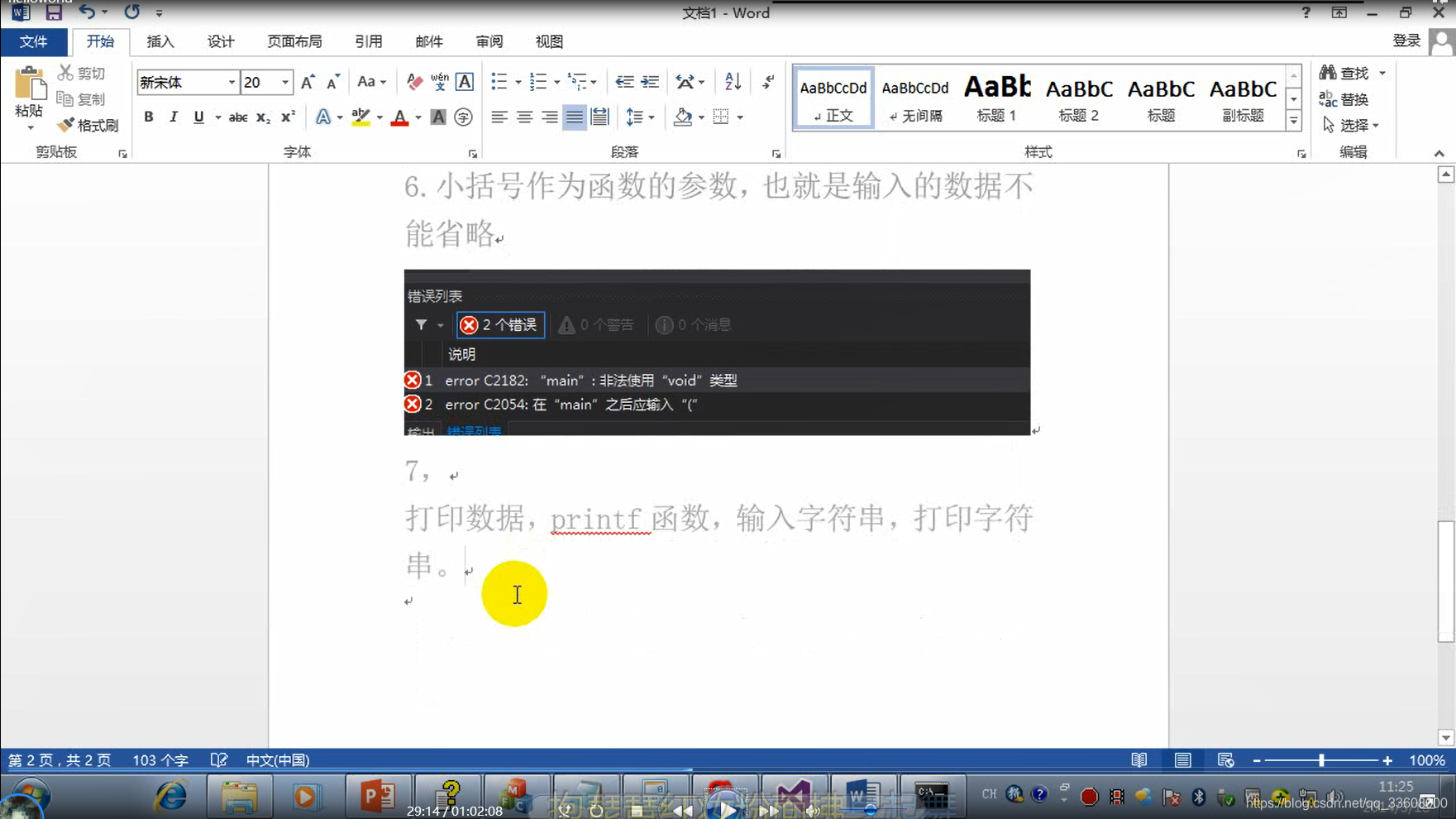The image size is (1456, 819).
Task: Toggle underline formatting on
Action: pyautogui.click(x=198, y=117)
